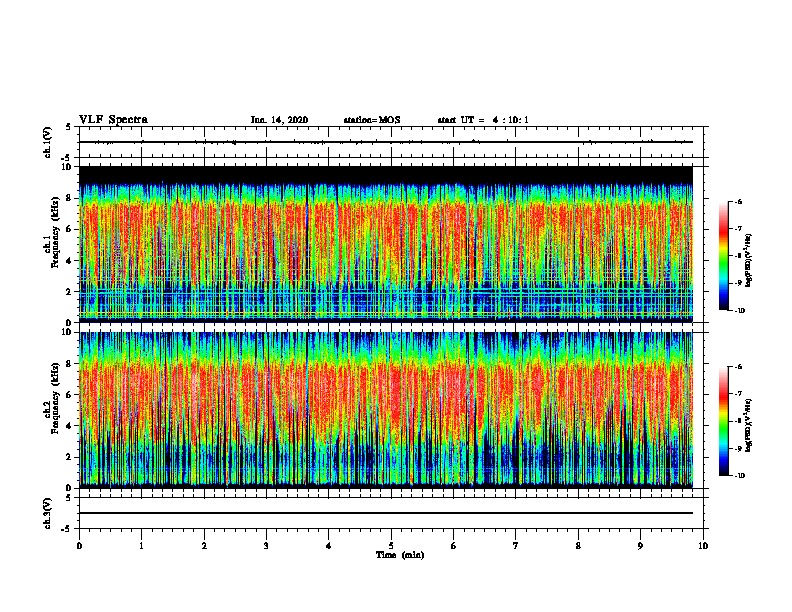This screenshot has width=792, height=612.
Task: Click the "station=MOS" header text
Action: click(x=372, y=120)
